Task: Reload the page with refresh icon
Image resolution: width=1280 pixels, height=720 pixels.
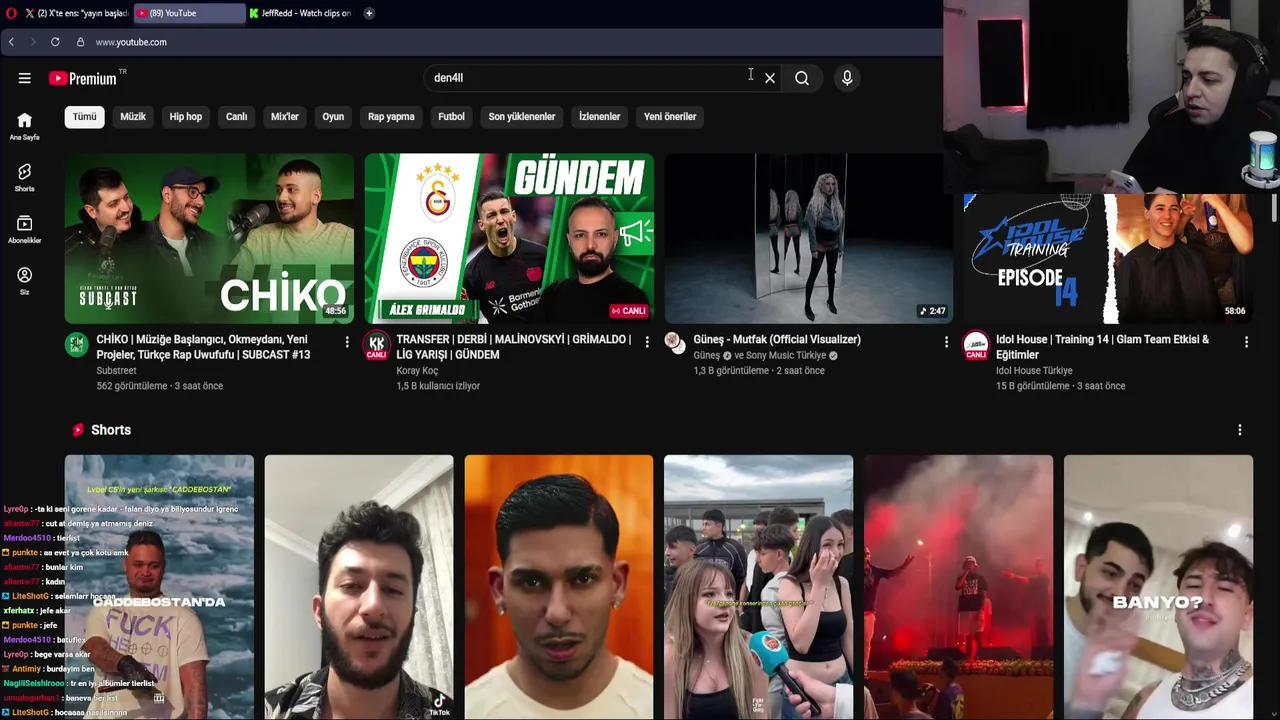Action: (55, 42)
